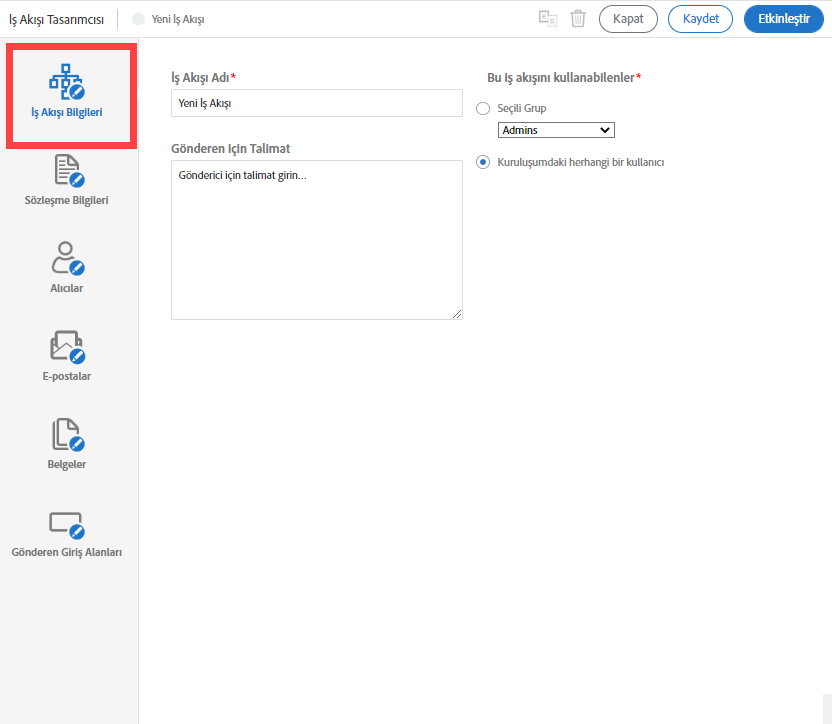Image resolution: width=832 pixels, height=724 pixels.
Task: Click the Kapat button
Action: click(x=628, y=19)
